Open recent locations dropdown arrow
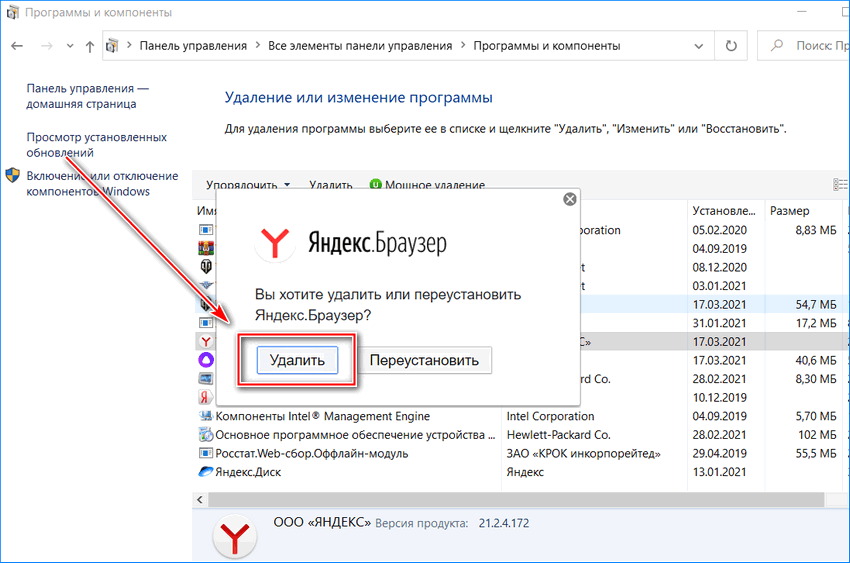850x563 pixels. point(70,46)
